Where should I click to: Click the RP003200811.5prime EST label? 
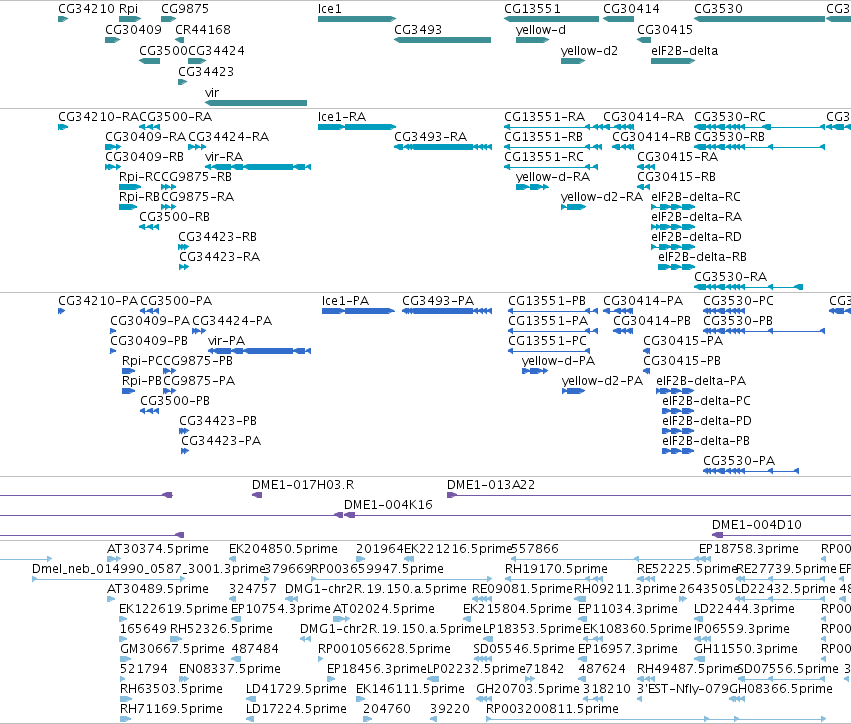[x=552, y=709]
